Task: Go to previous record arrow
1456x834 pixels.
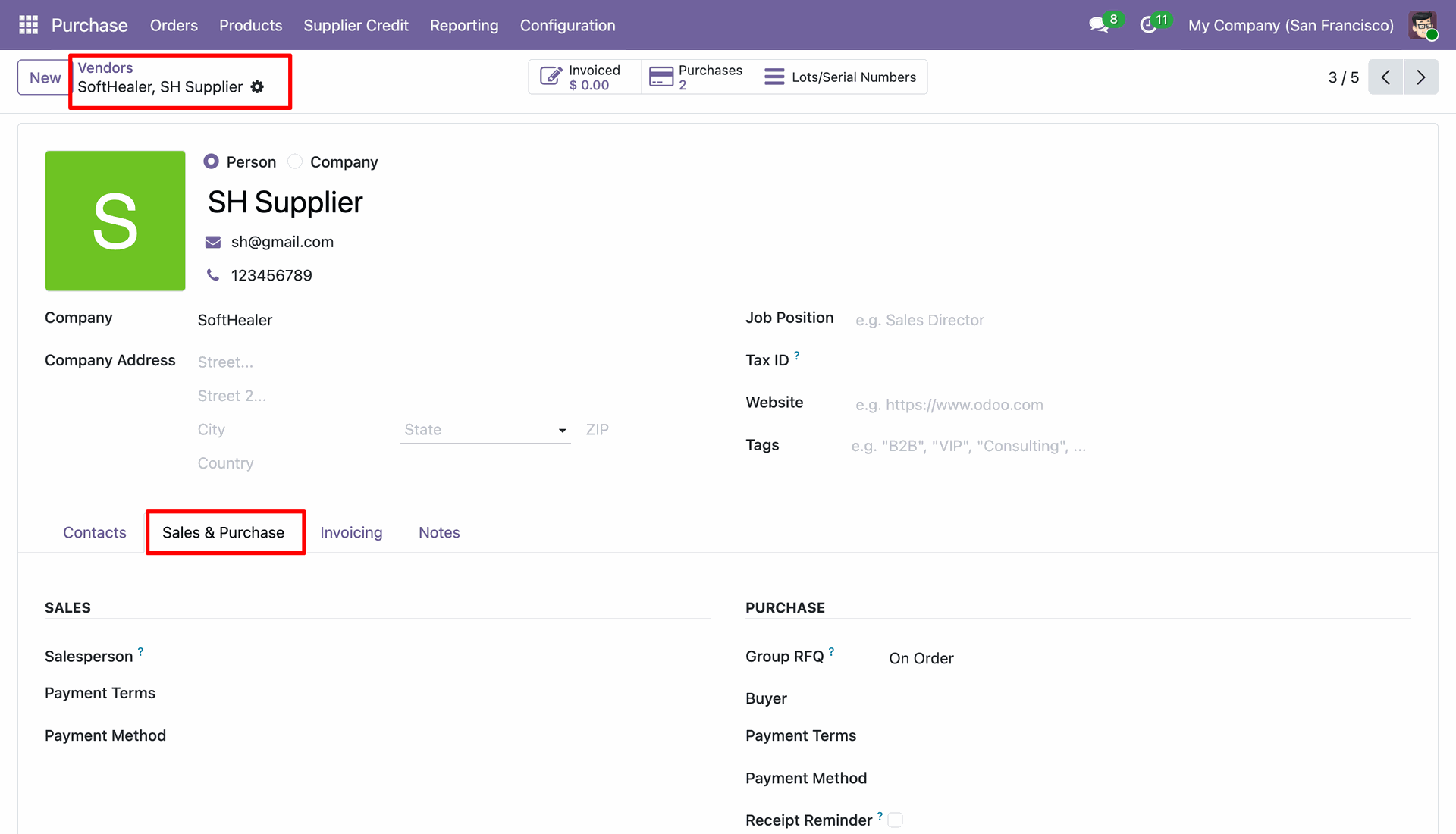Action: [1385, 77]
